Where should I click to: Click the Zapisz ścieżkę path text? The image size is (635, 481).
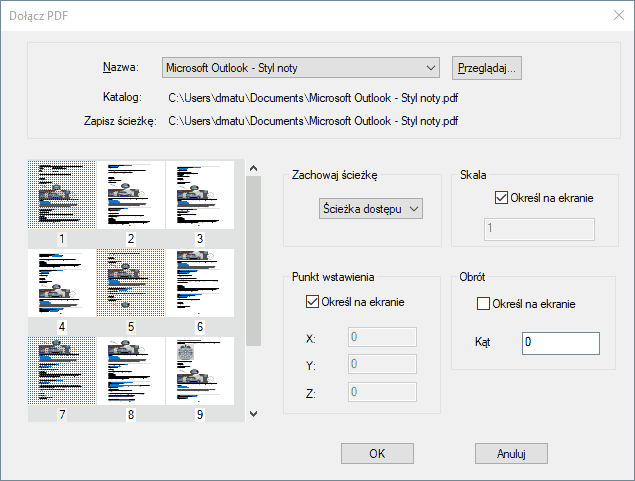tap(313, 121)
